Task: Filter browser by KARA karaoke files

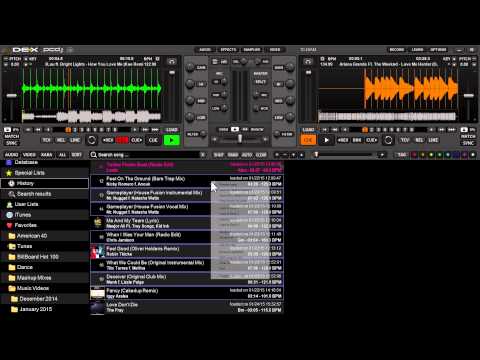Action: tap(46, 155)
